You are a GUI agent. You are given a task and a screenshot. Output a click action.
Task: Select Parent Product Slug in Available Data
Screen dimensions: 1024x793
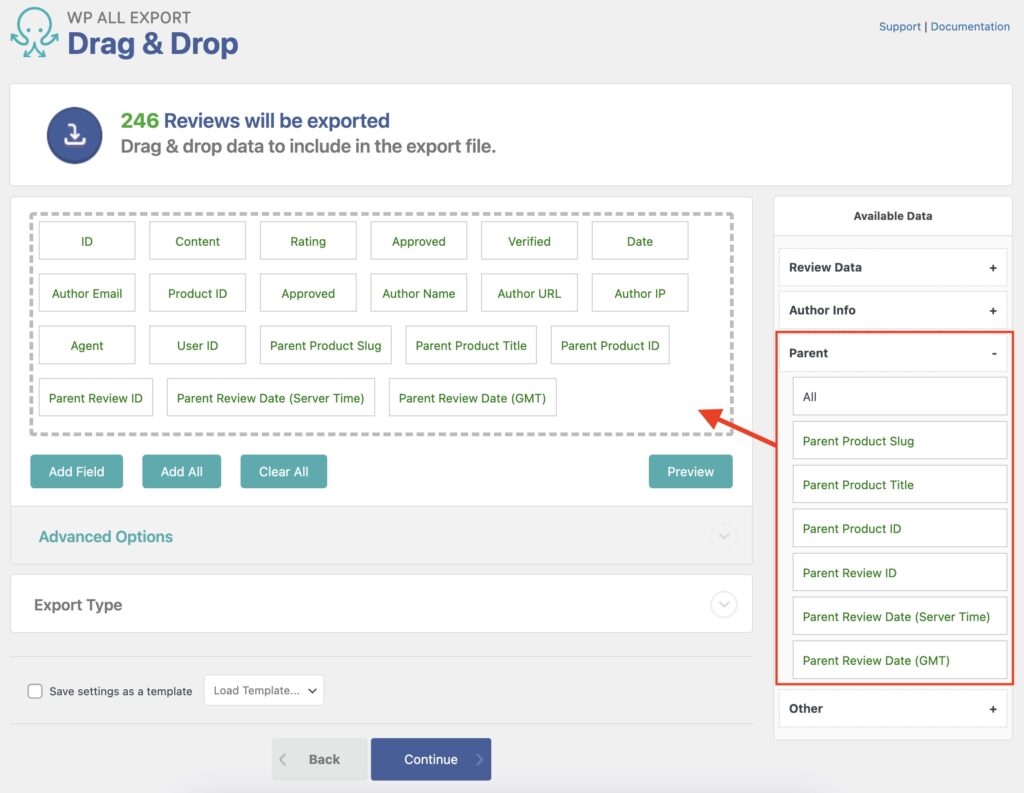click(x=899, y=440)
